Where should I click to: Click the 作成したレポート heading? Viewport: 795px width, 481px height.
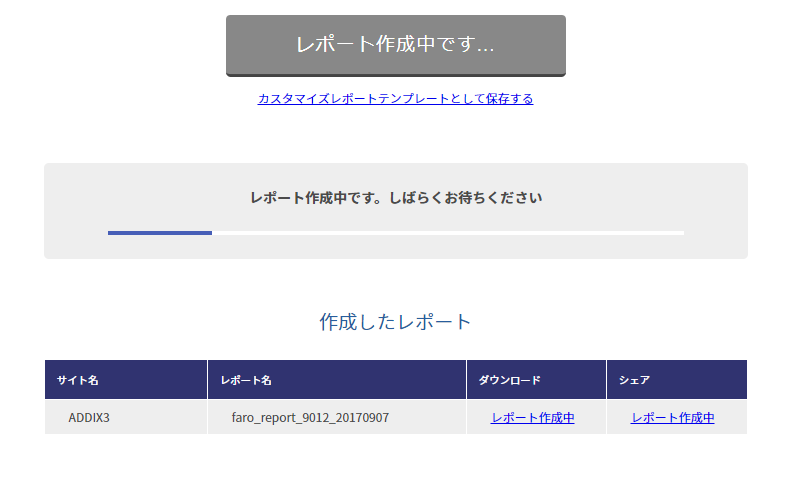pos(395,322)
